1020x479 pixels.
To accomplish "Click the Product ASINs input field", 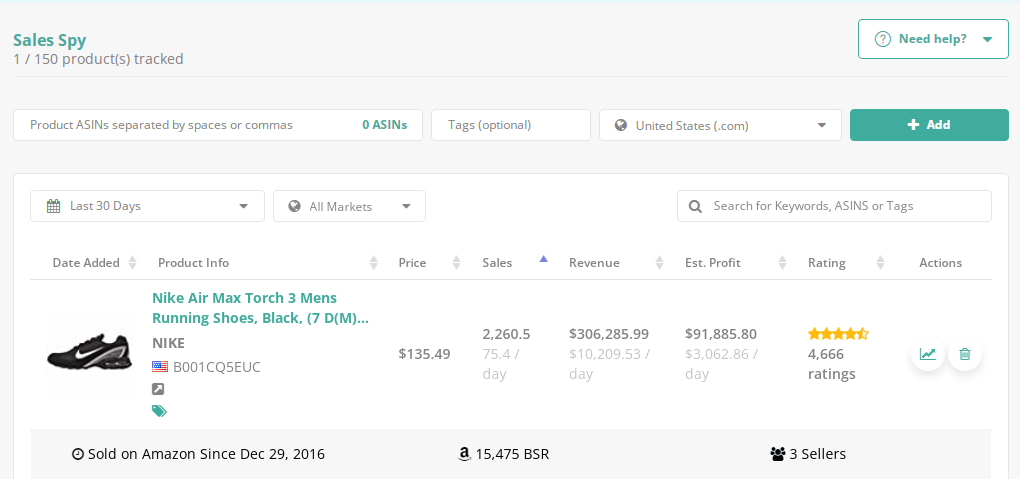I will pos(190,125).
